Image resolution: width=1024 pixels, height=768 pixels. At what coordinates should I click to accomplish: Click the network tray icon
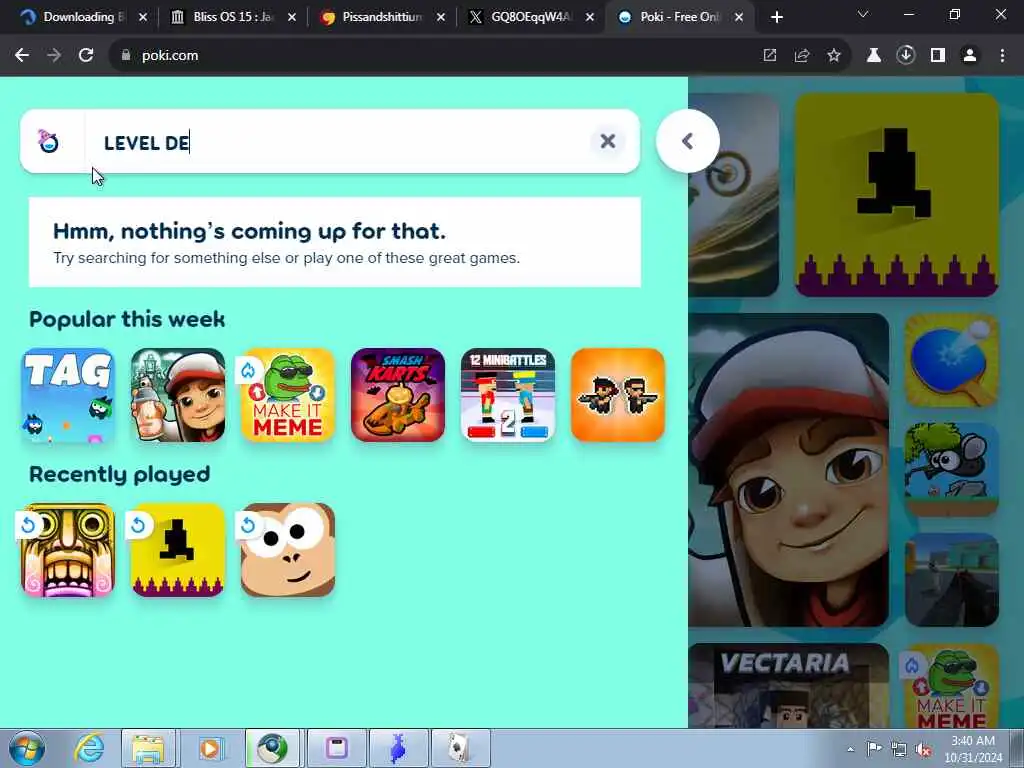tap(899, 749)
